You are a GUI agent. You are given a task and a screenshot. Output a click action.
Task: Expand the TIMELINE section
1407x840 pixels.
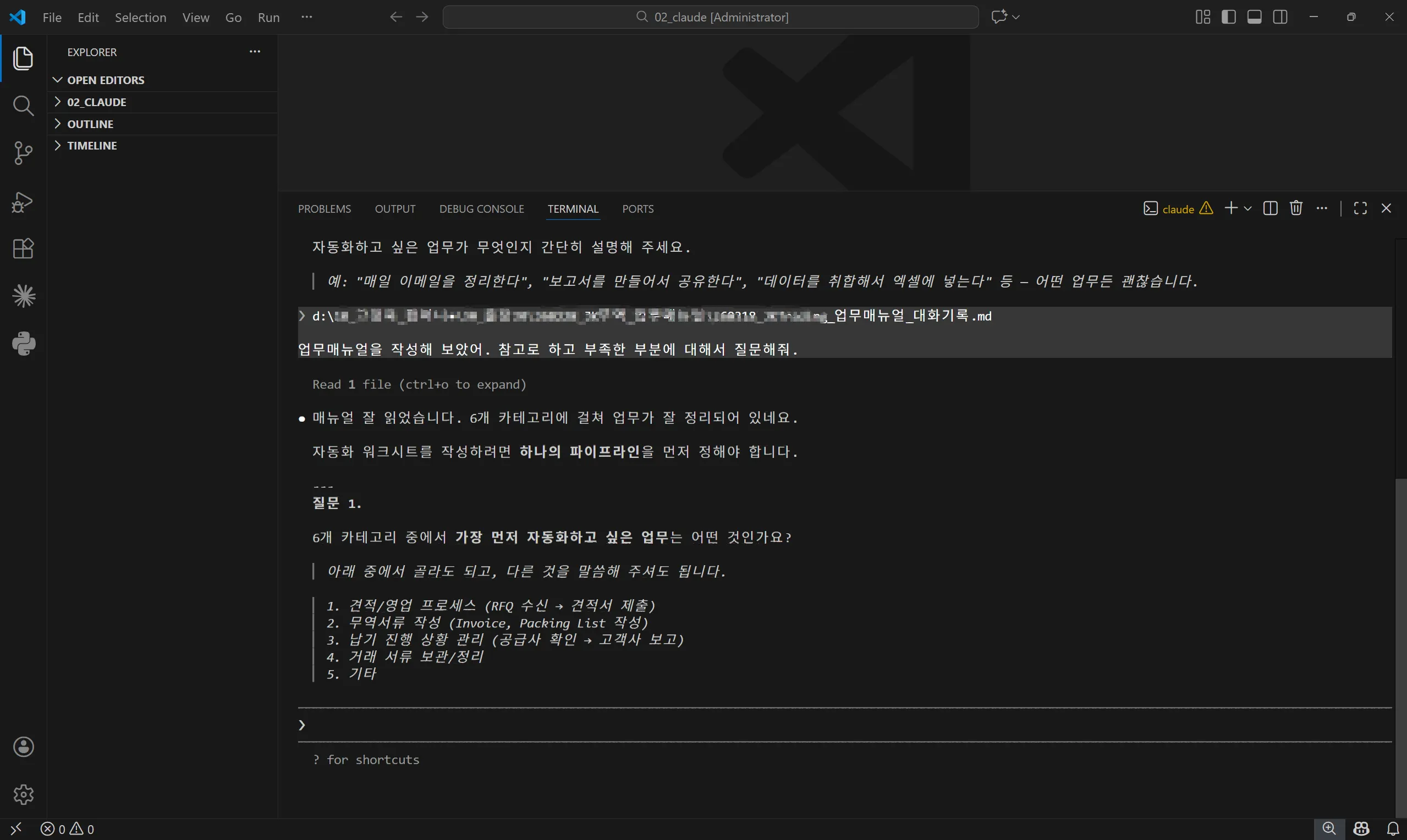pos(92,145)
